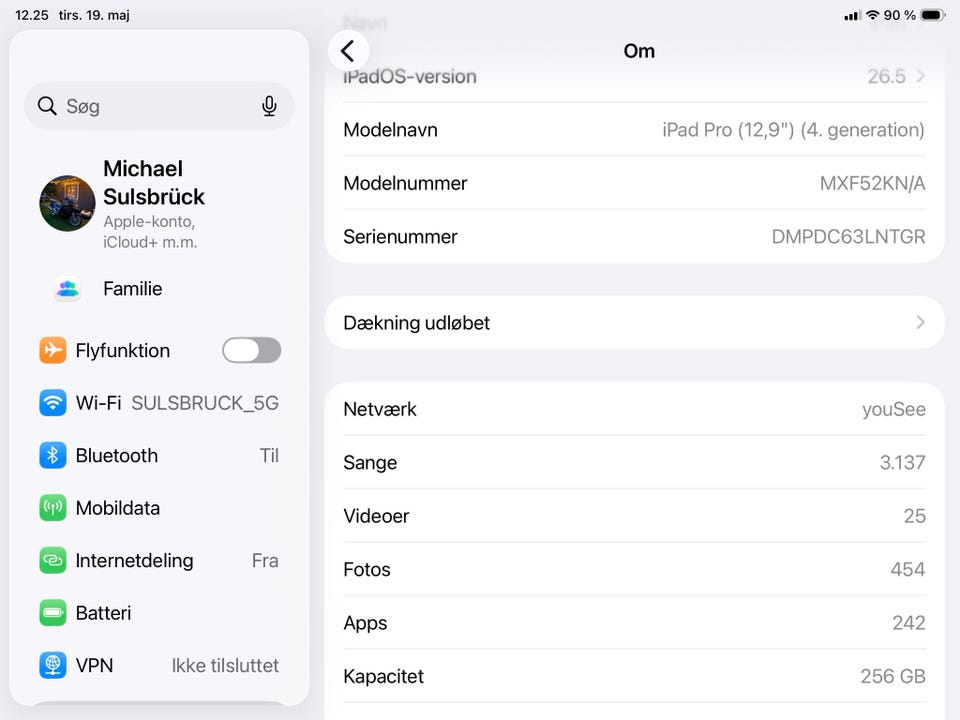Viewport: 960px width, 720px height.
Task: Toggle the Flyfunktion switch
Action: tap(252, 350)
